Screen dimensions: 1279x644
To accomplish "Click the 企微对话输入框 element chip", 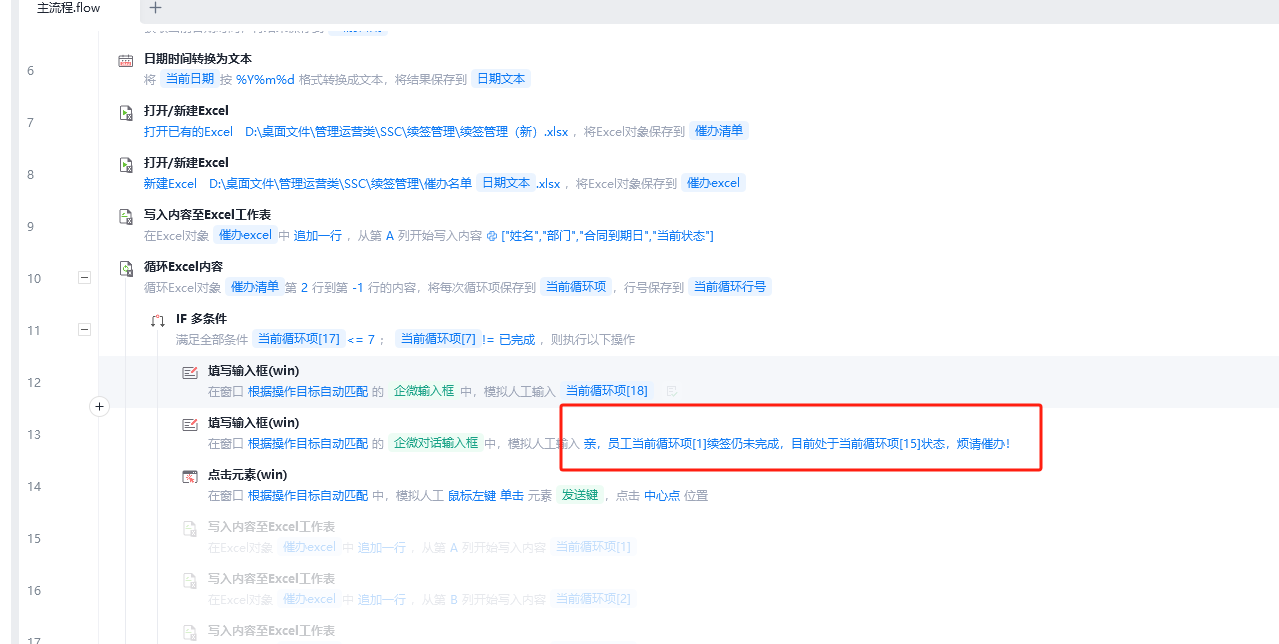I will coord(435,443).
